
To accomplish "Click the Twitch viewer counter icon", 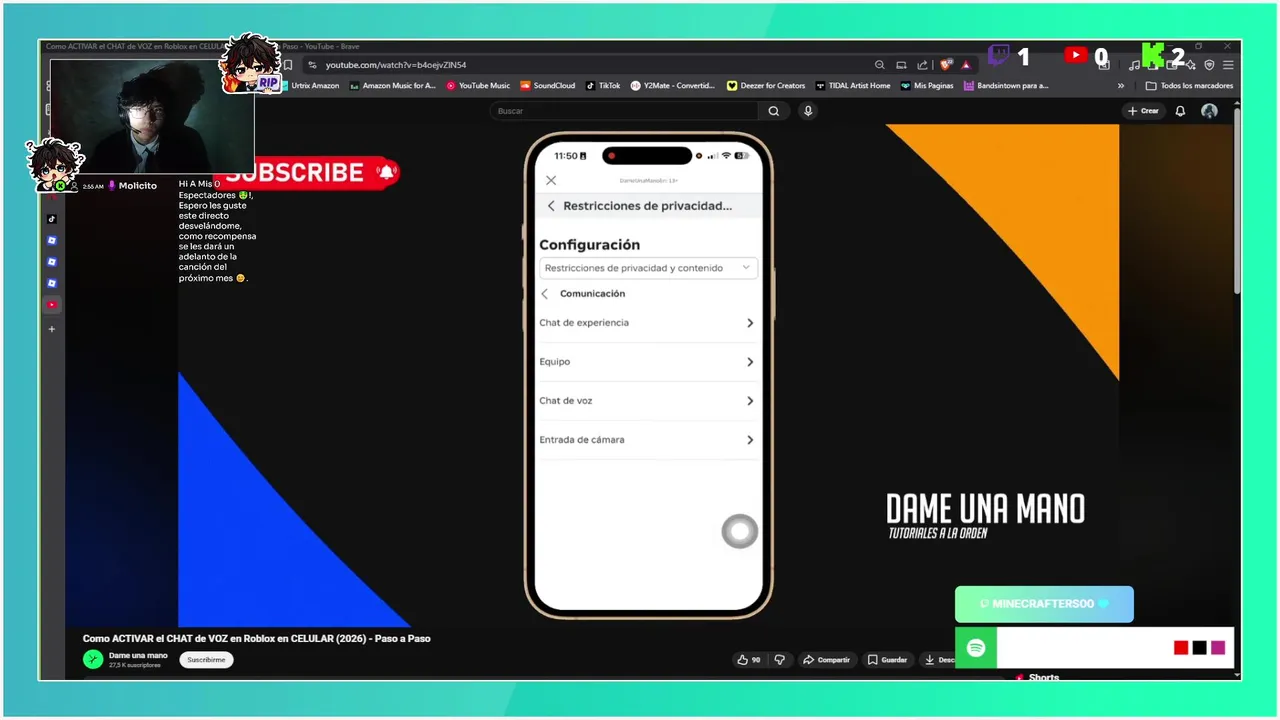I will 999,55.
